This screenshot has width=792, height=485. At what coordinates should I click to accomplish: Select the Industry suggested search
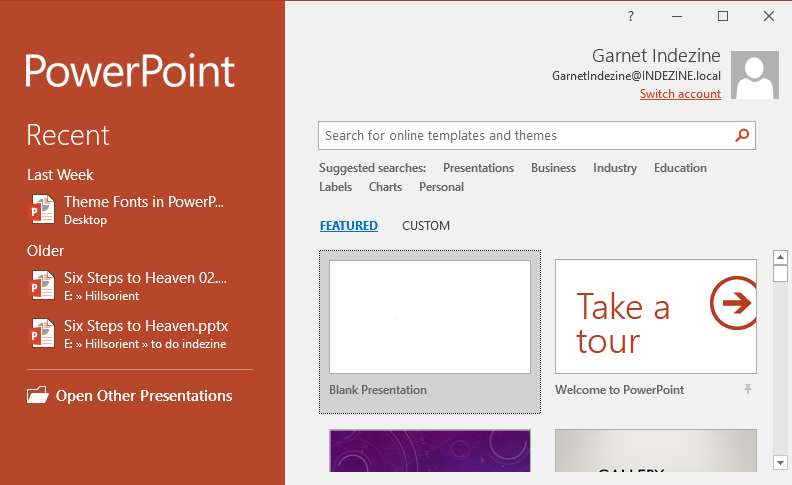click(615, 168)
